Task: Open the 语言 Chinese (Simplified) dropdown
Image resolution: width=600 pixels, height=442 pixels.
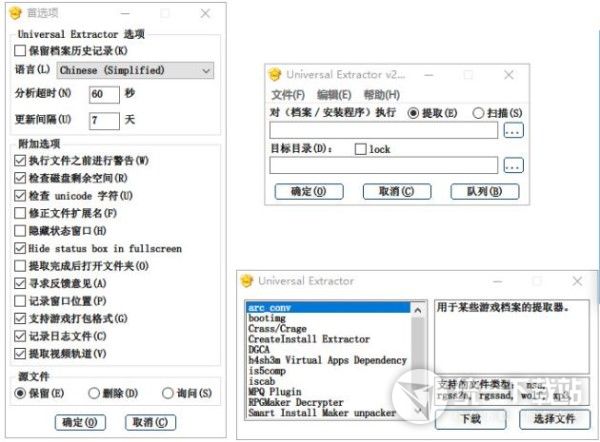Action: tap(135, 70)
